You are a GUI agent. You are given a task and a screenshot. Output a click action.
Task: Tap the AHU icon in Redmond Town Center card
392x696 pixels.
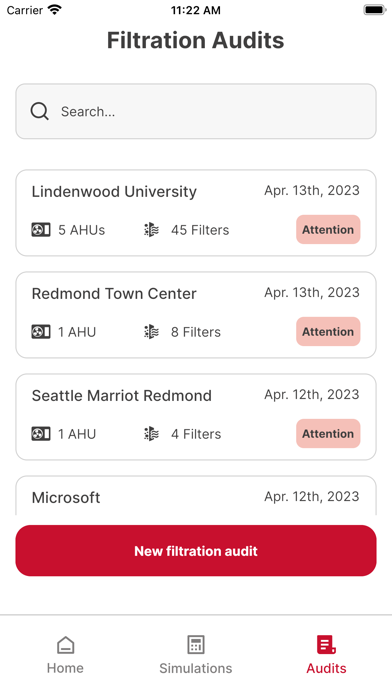pyautogui.click(x=41, y=332)
